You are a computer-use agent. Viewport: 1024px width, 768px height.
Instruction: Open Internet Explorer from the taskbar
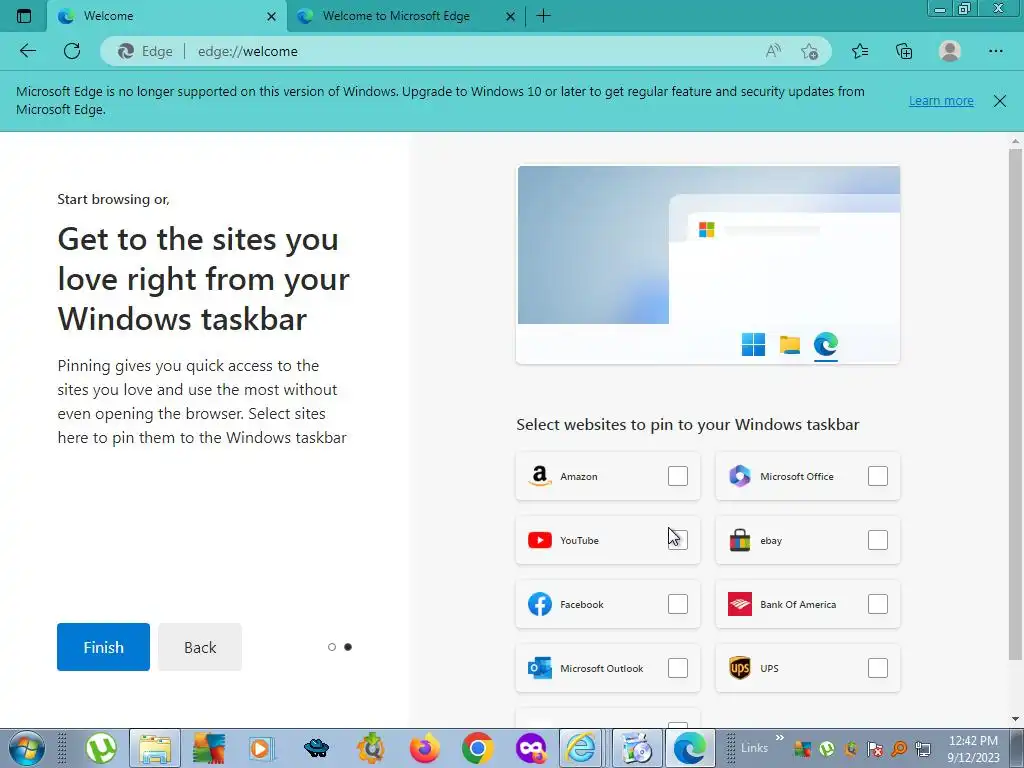[580, 748]
